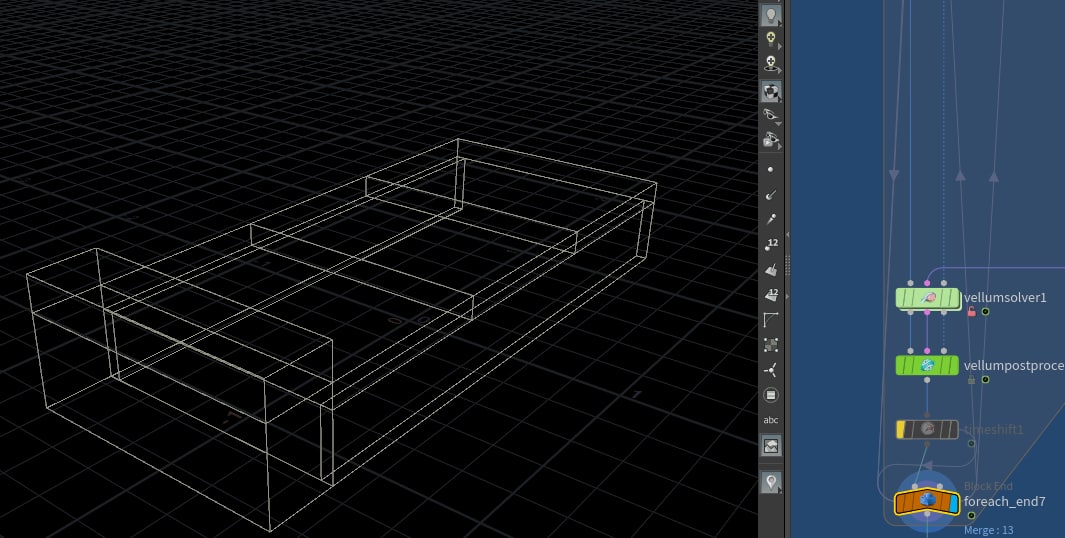Toggle yellow bypass flag on timeshift1

click(x=901, y=429)
